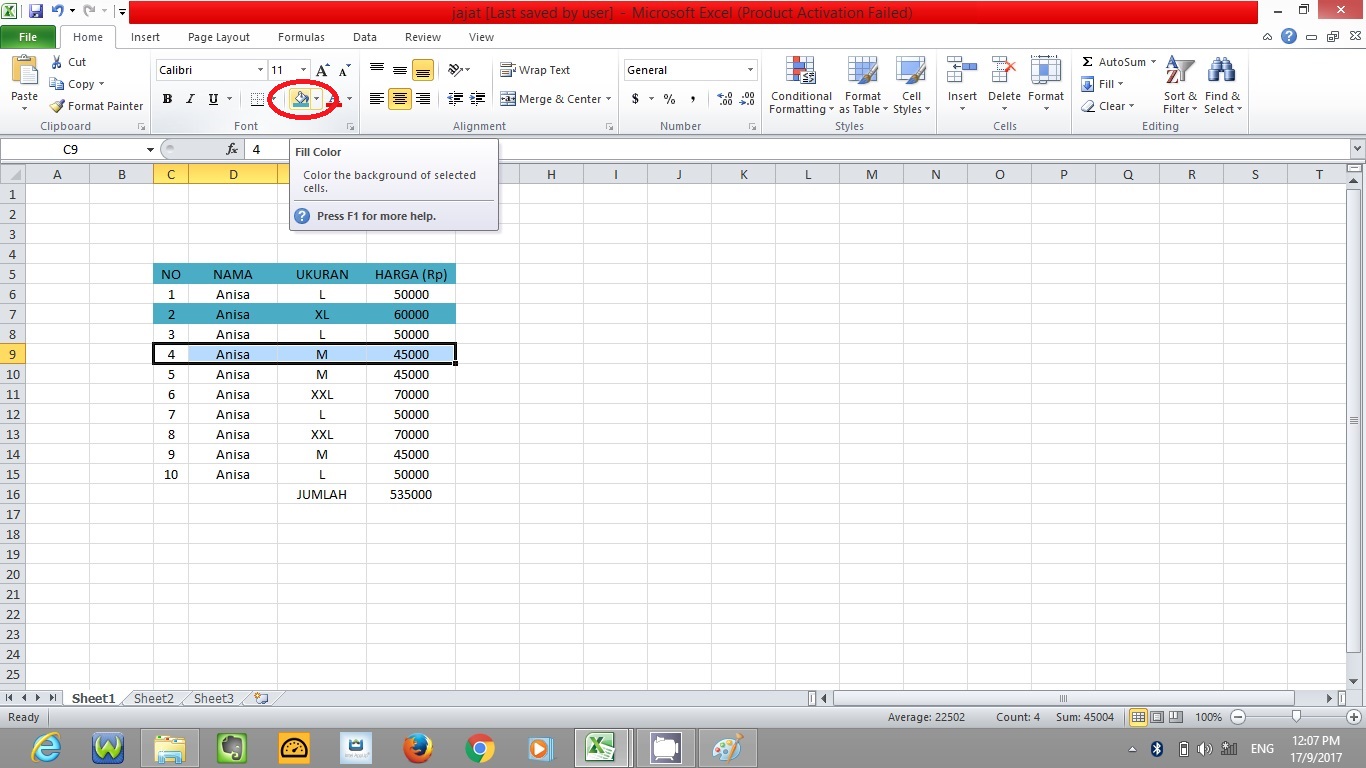
Task: Click the Increase Decimal icon
Action: click(723, 99)
